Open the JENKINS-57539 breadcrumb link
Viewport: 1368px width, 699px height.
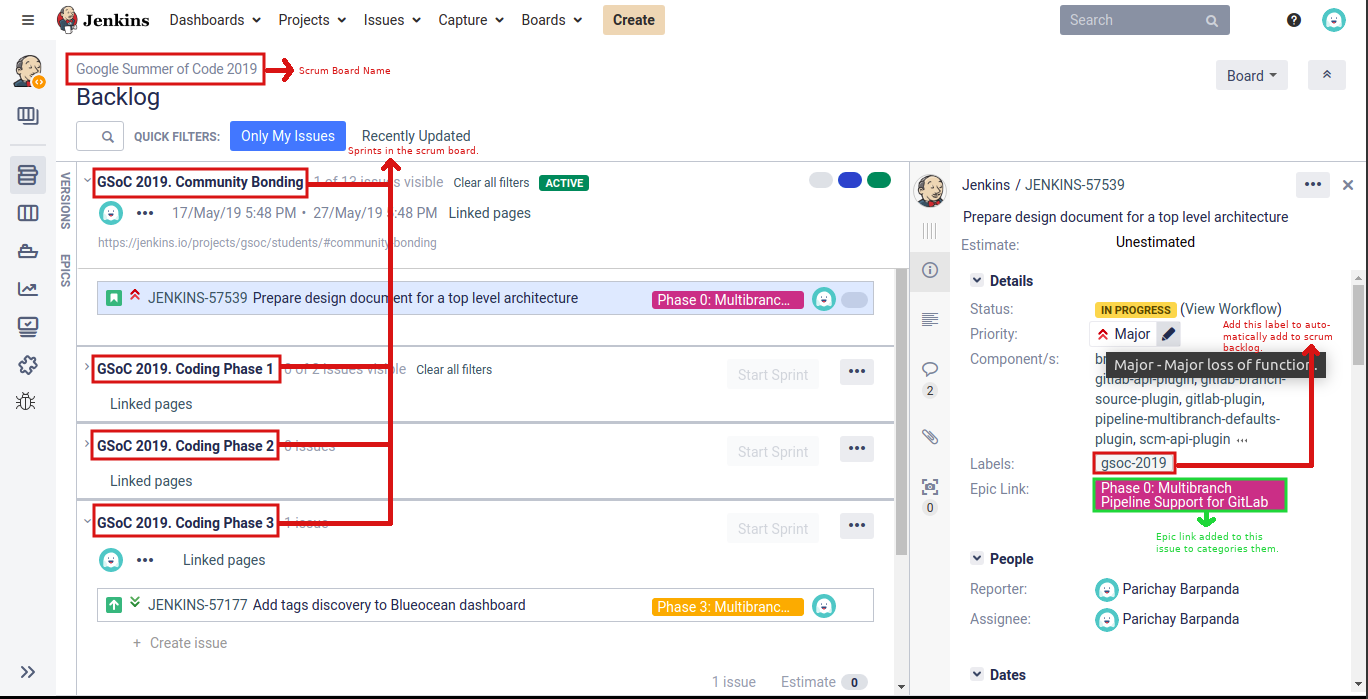tap(1075, 185)
